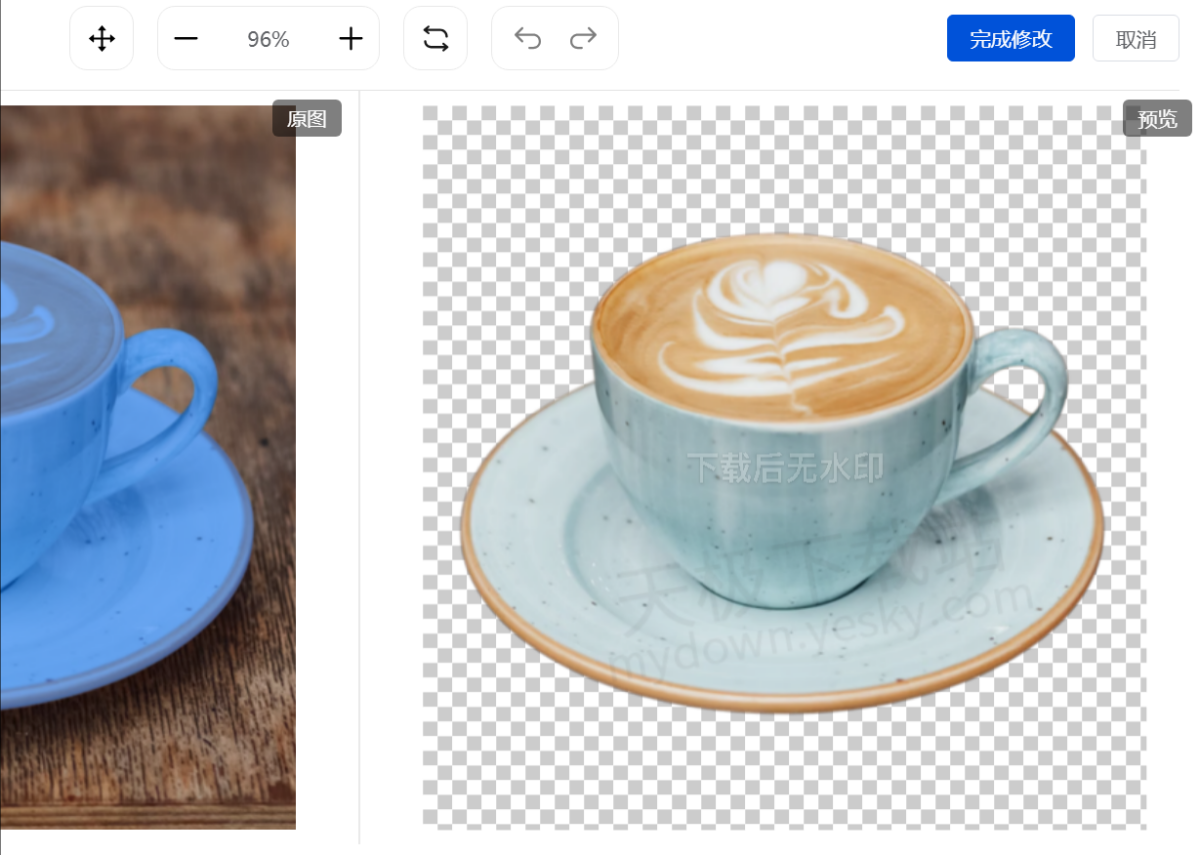Click the 完成修改 button

[1010, 39]
